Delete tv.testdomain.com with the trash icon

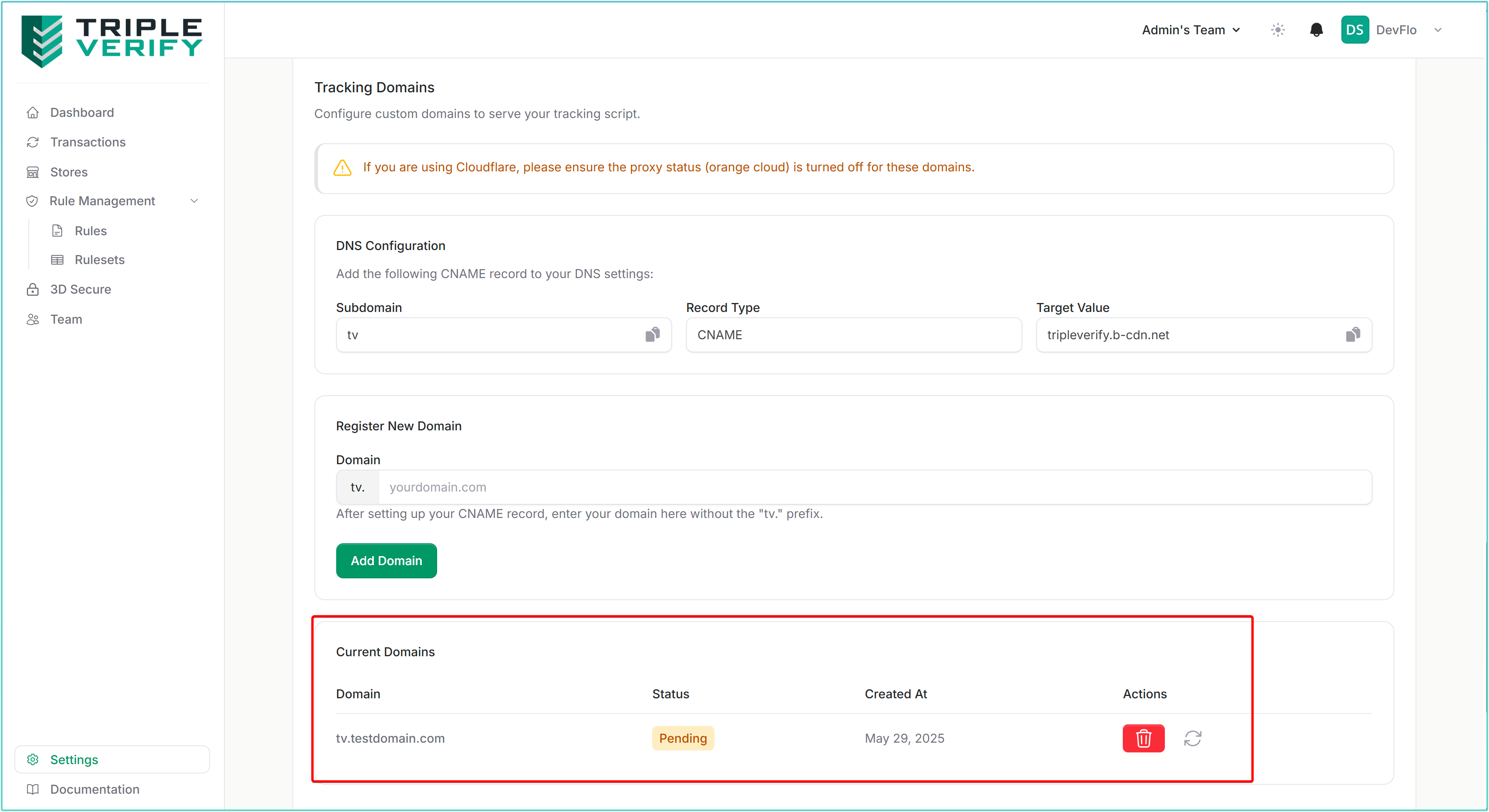(1143, 738)
